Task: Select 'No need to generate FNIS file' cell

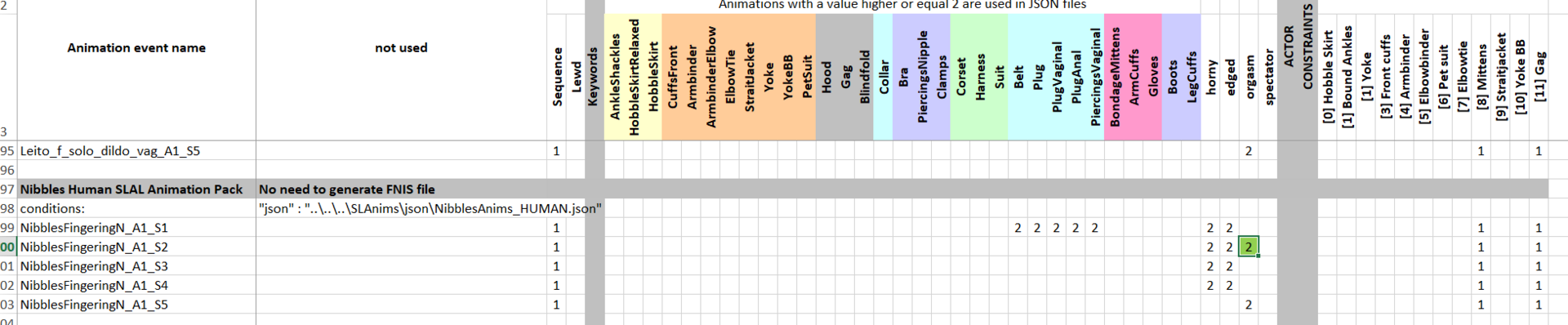Action: click(401, 189)
